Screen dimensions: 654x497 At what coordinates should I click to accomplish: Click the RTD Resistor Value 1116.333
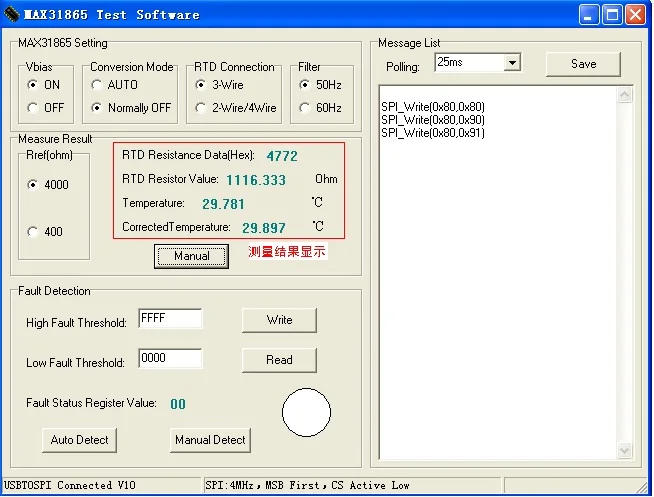click(256, 180)
